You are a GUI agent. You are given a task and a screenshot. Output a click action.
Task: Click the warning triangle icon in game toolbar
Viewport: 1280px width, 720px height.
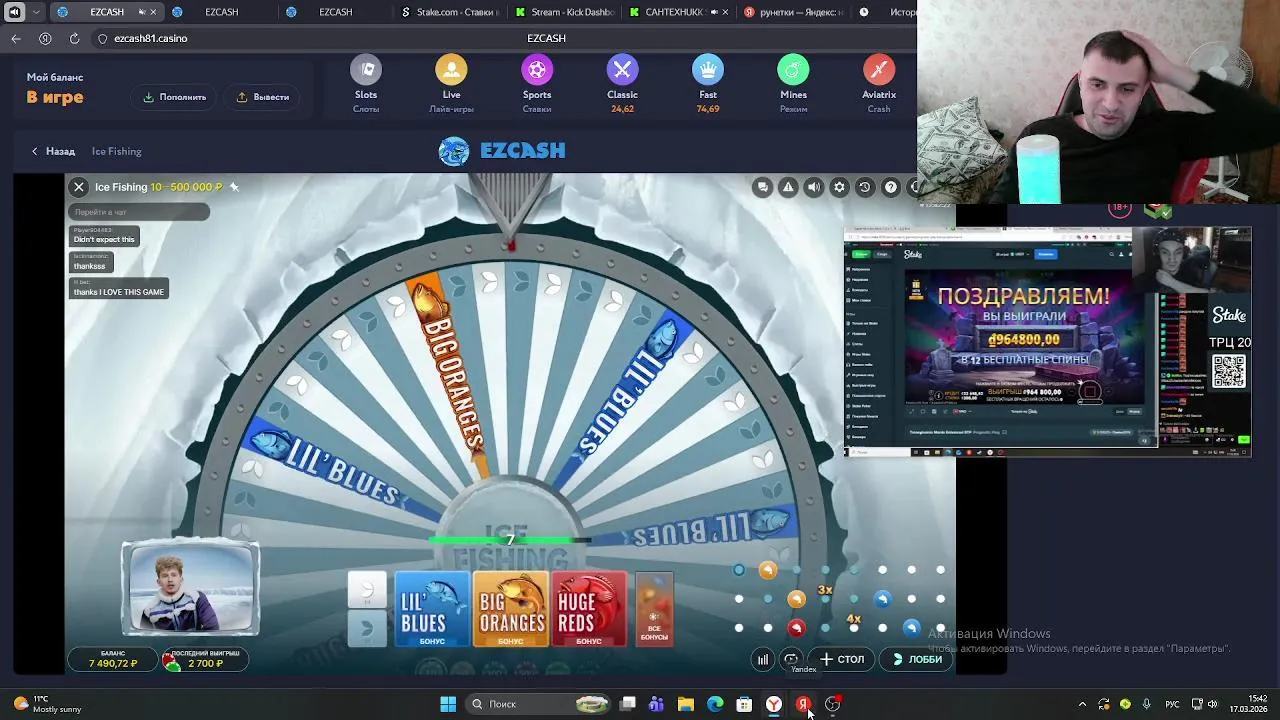[x=788, y=187]
